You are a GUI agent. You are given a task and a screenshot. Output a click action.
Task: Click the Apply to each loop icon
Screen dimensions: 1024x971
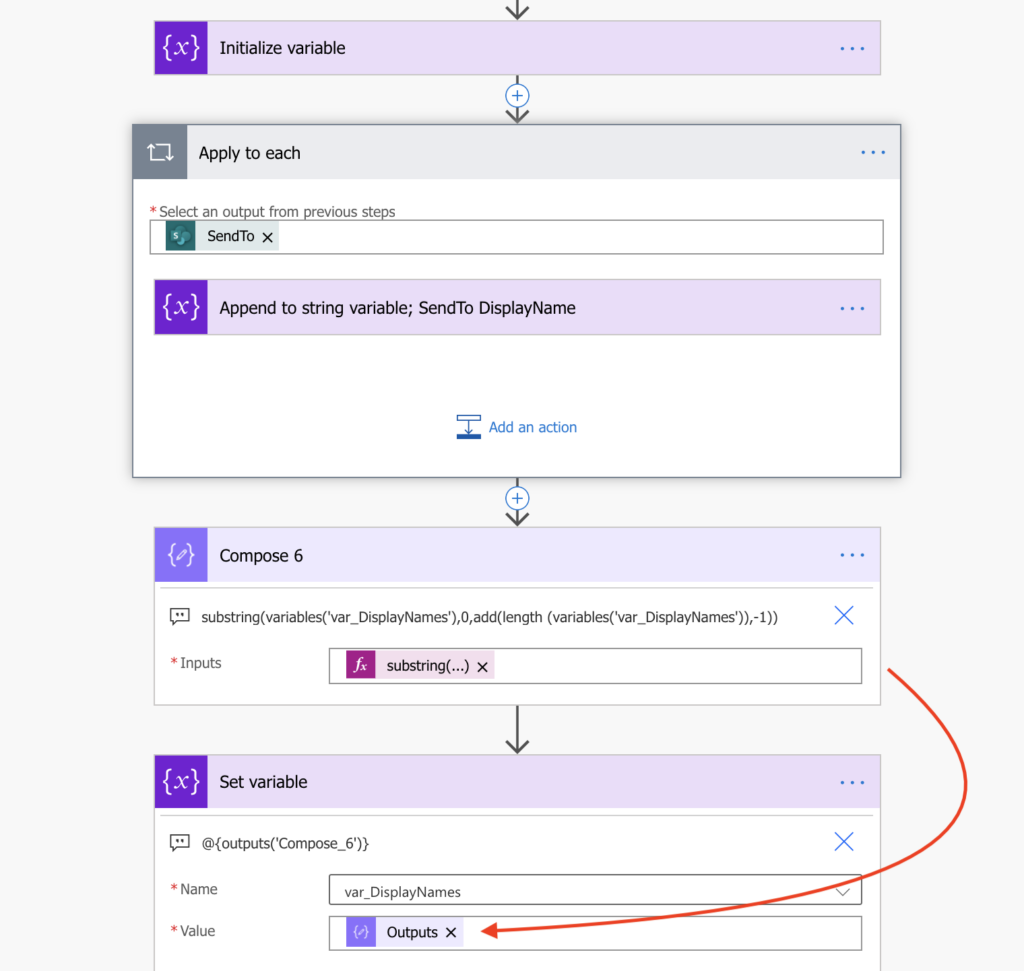pyautogui.click(x=160, y=152)
